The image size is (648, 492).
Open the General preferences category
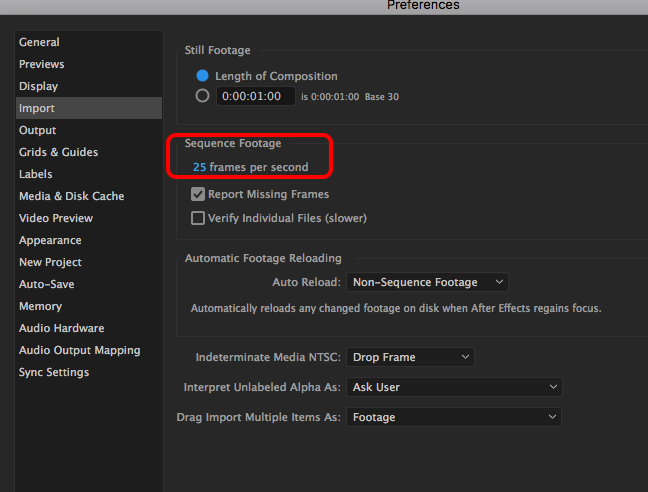coord(39,42)
